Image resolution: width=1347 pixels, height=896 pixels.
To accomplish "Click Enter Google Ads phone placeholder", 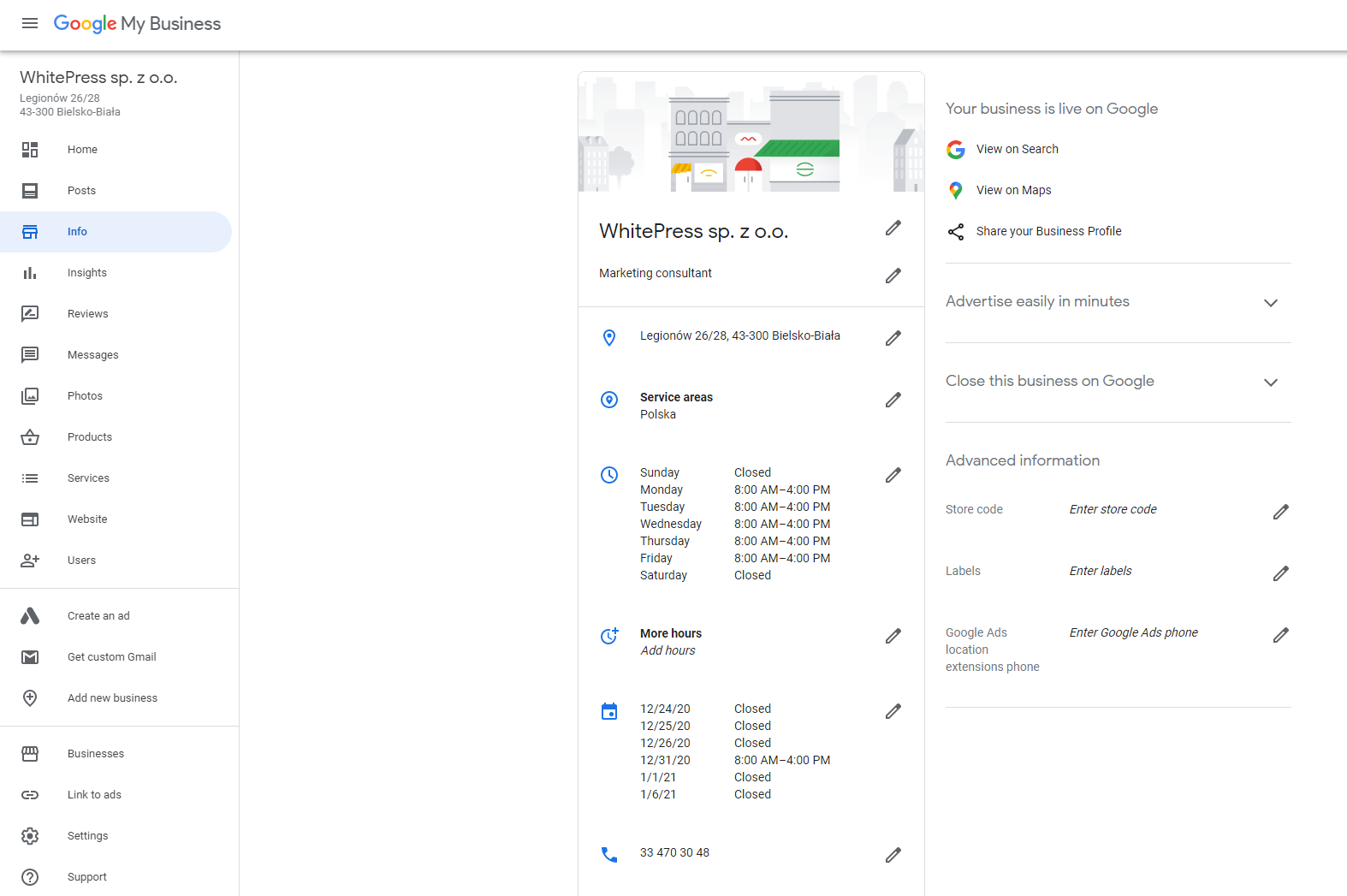I will (1134, 632).
